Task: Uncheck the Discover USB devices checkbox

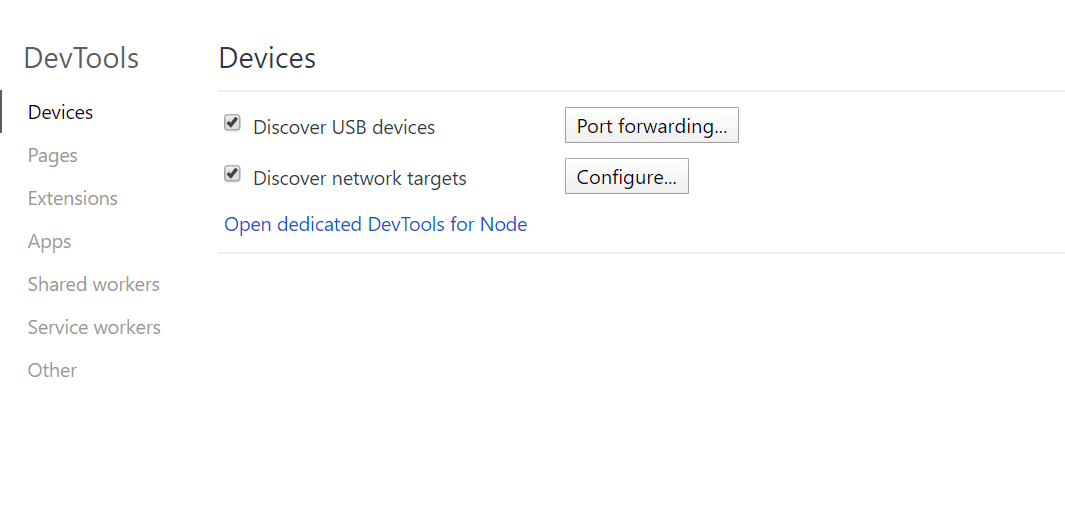Action: point(232,123)
